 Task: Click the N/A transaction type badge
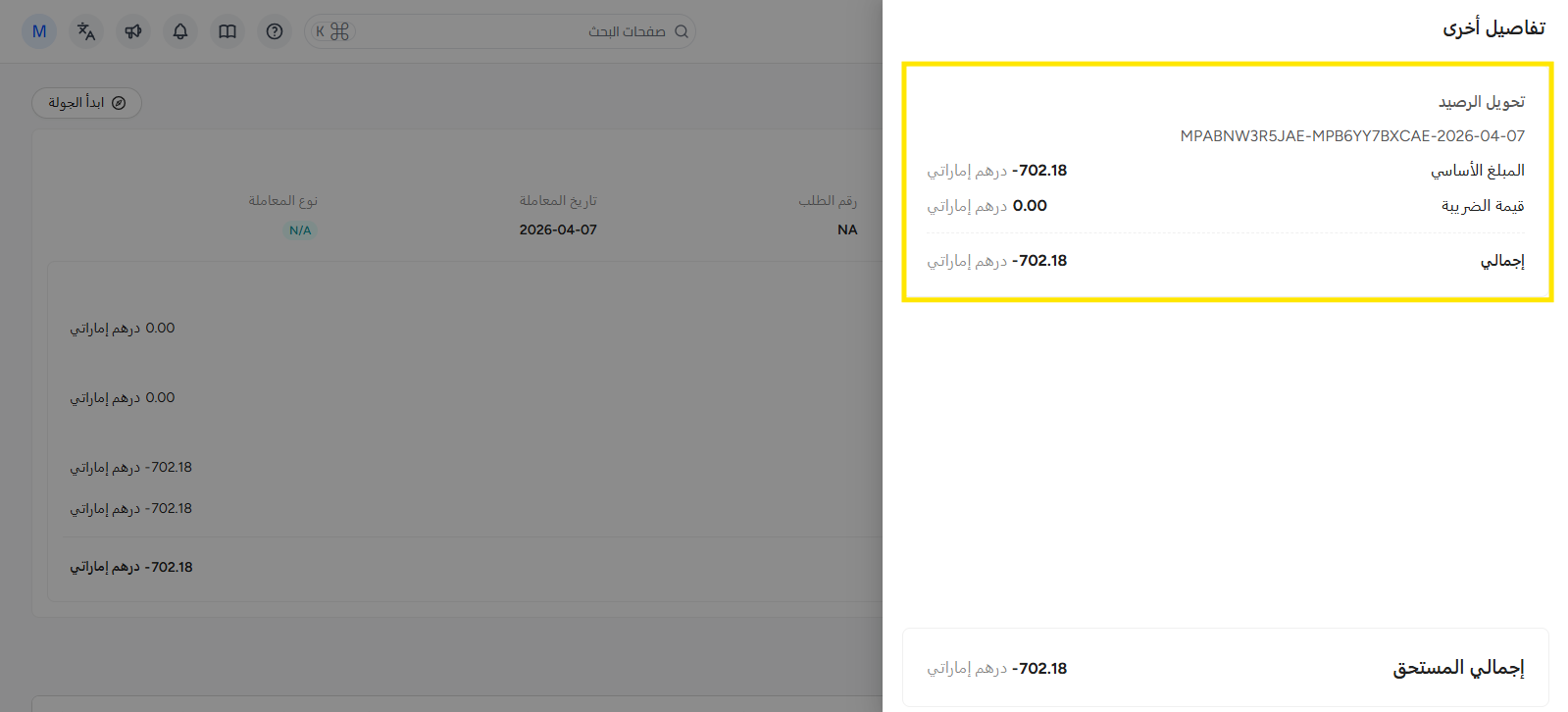pos(300,230)
